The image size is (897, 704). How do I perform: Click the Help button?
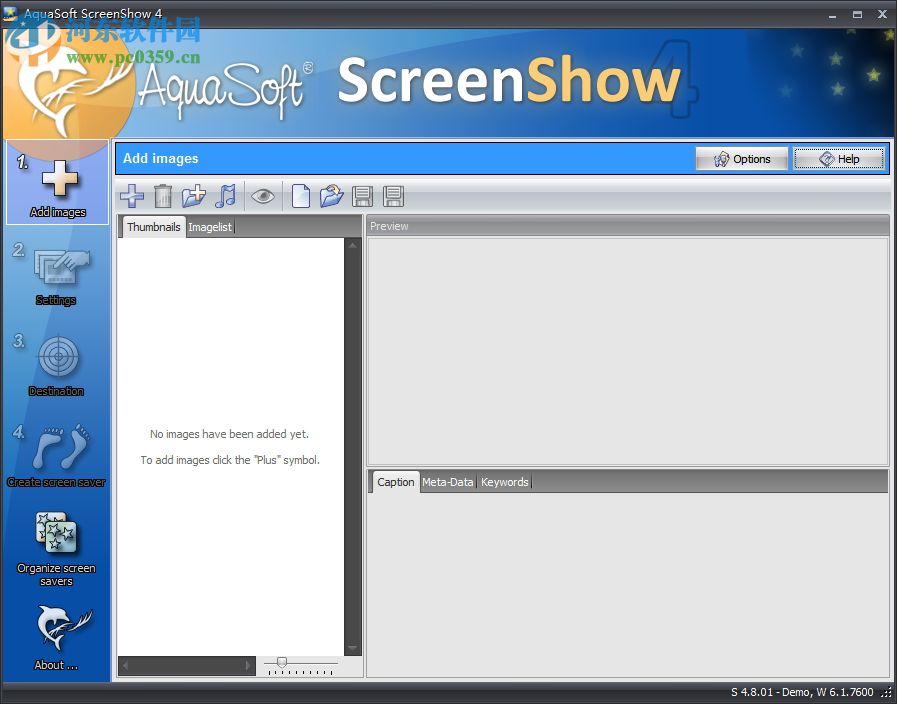(x=839, y=158)
